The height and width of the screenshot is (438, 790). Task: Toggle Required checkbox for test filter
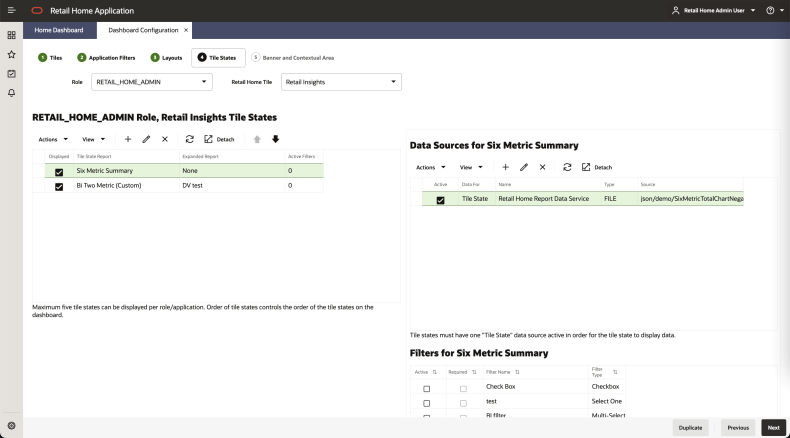click(x=464, y=403)
